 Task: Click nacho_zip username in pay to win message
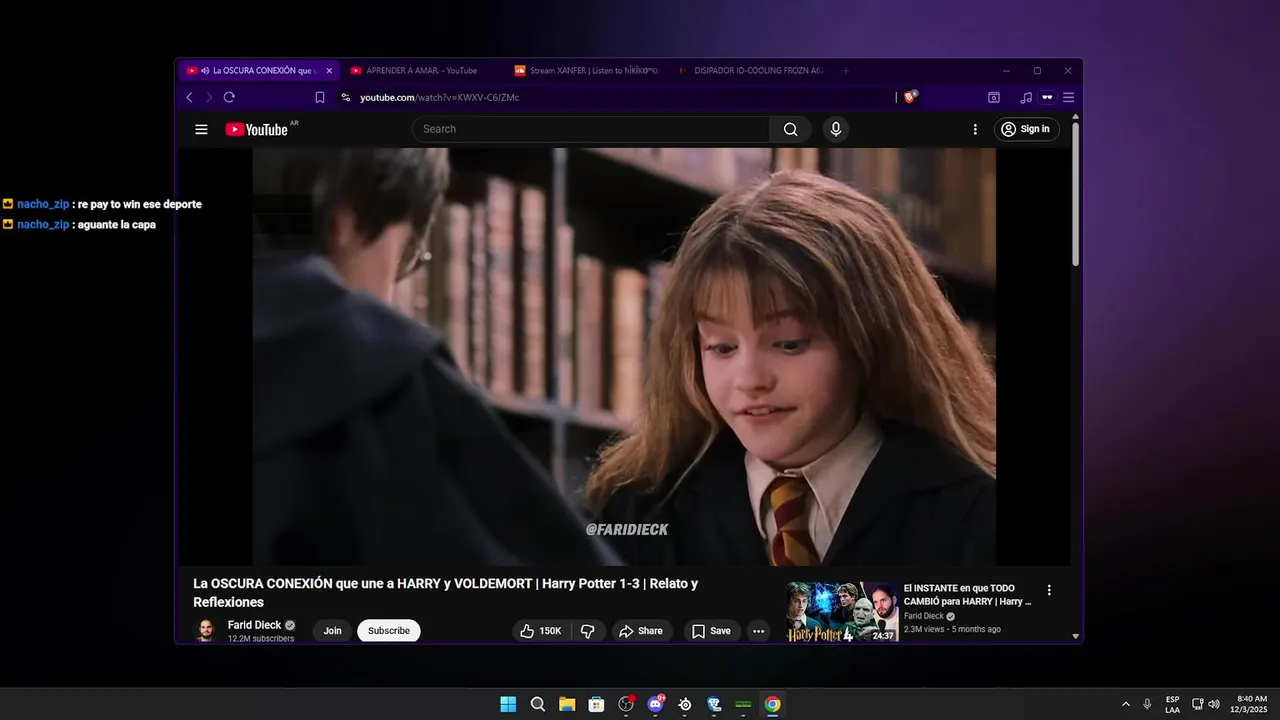(x=43, y=204)
